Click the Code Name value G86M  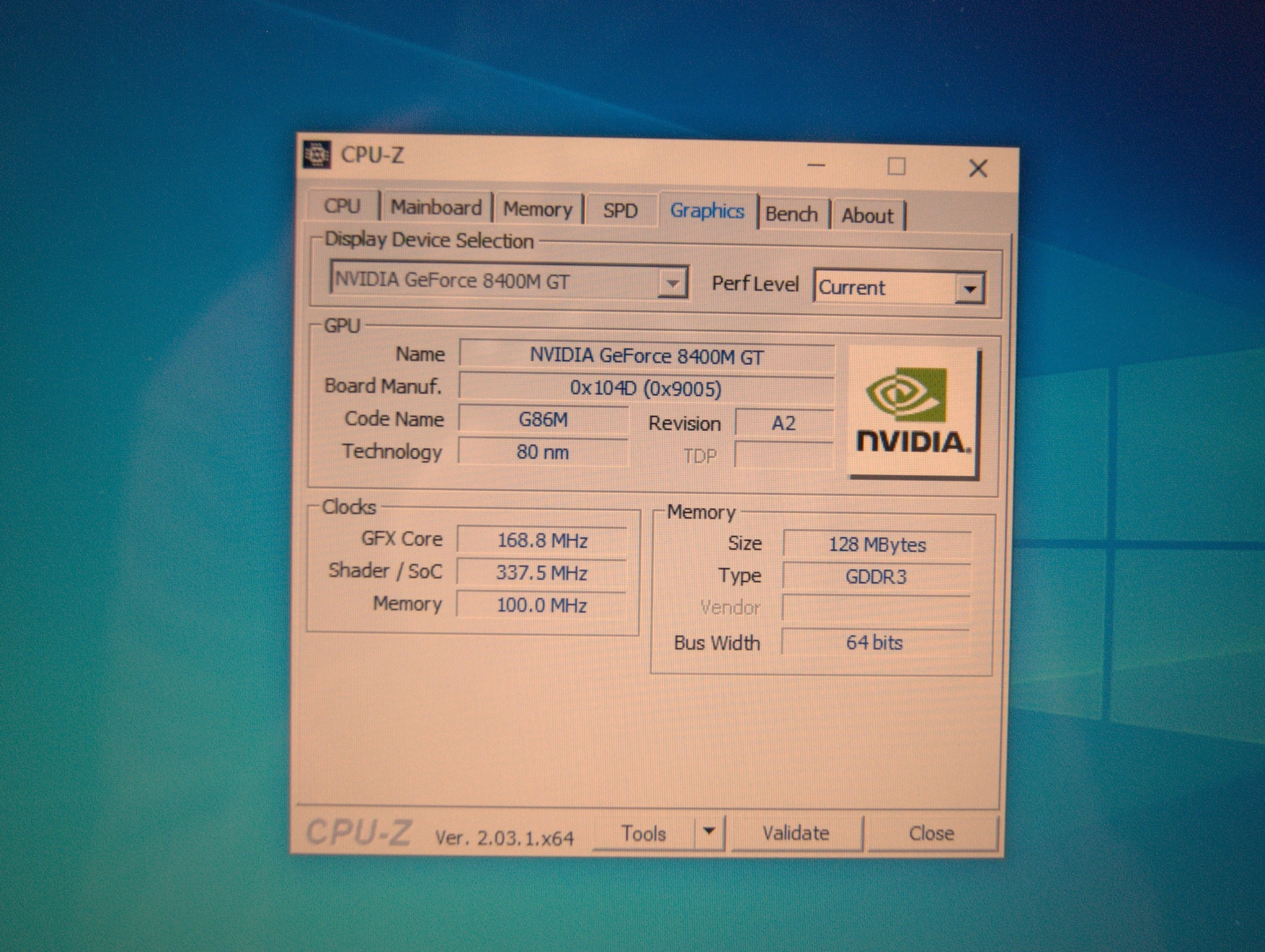coord(543,419)
